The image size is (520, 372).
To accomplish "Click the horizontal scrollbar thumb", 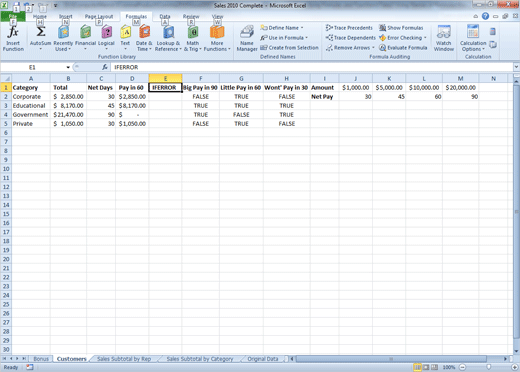I will coord(392,359).
